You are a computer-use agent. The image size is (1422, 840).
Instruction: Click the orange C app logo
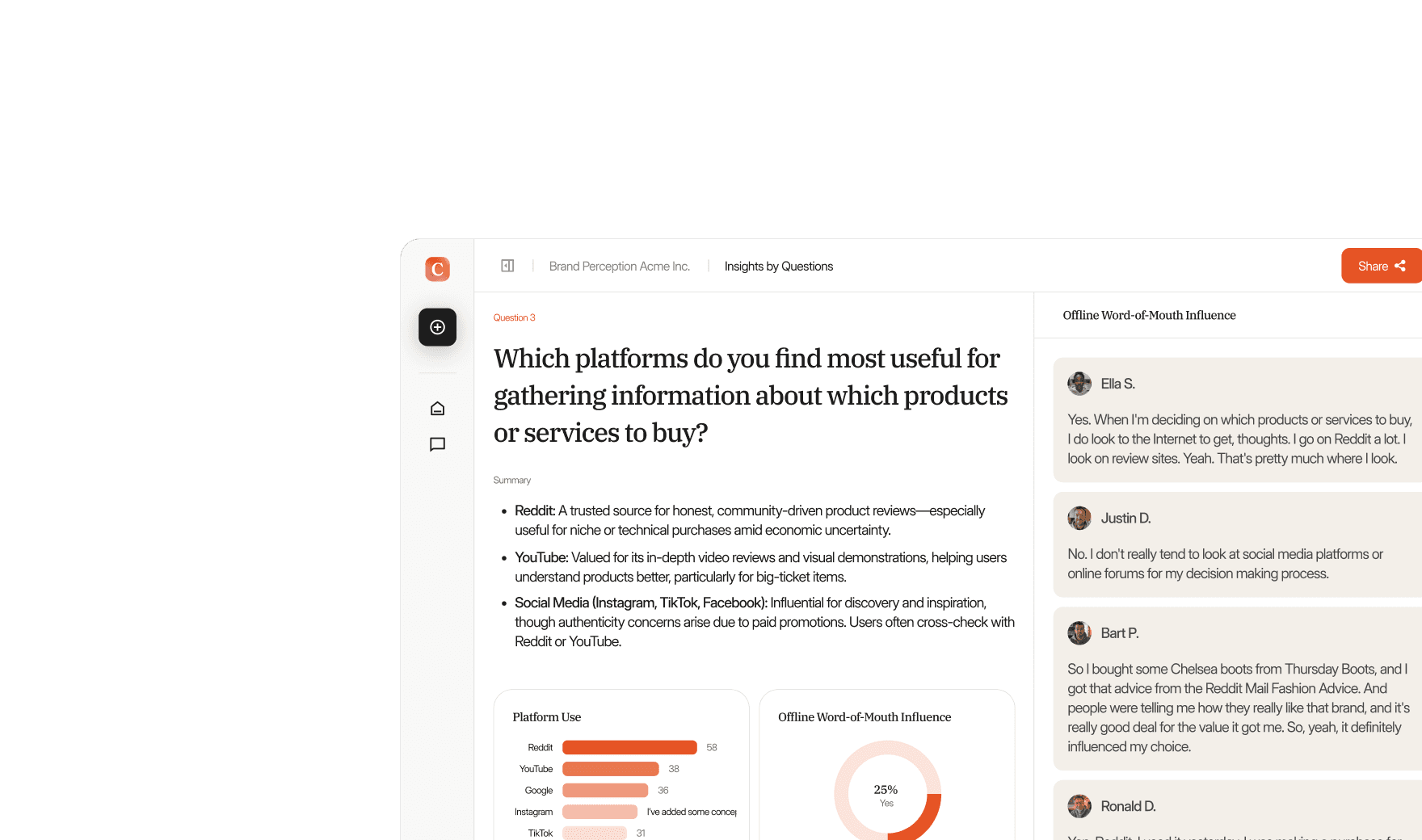437,269
